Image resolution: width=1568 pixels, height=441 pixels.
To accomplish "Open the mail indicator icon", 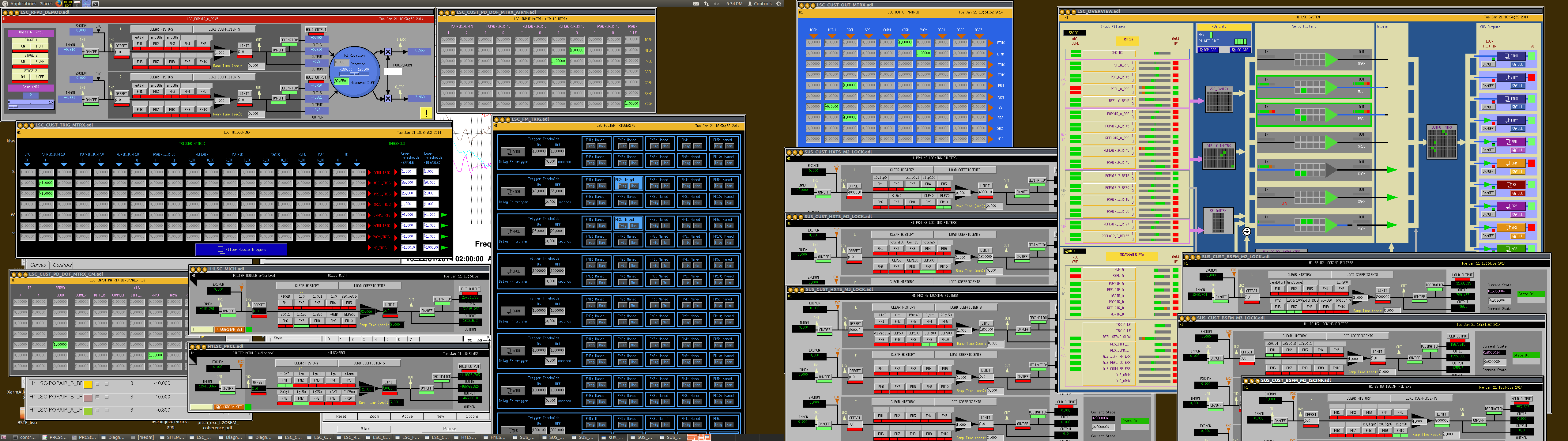I will click(696, 4).
